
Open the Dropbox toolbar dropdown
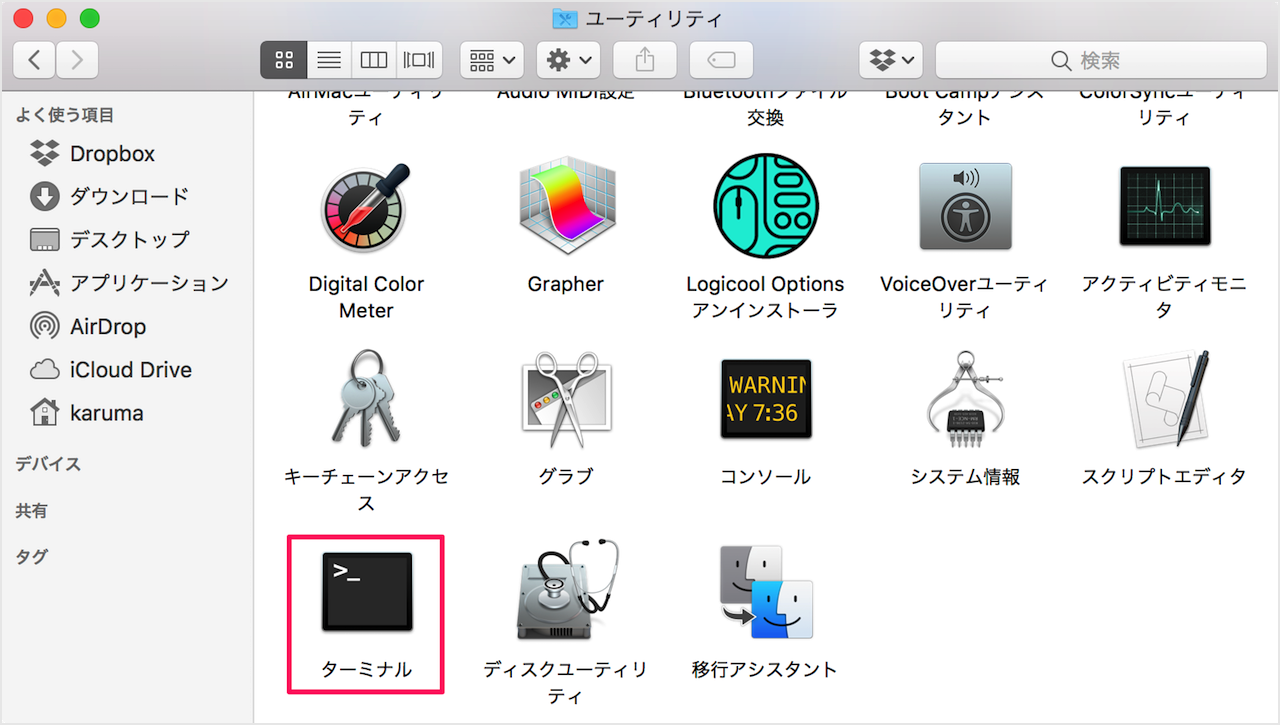pos(890,60)
